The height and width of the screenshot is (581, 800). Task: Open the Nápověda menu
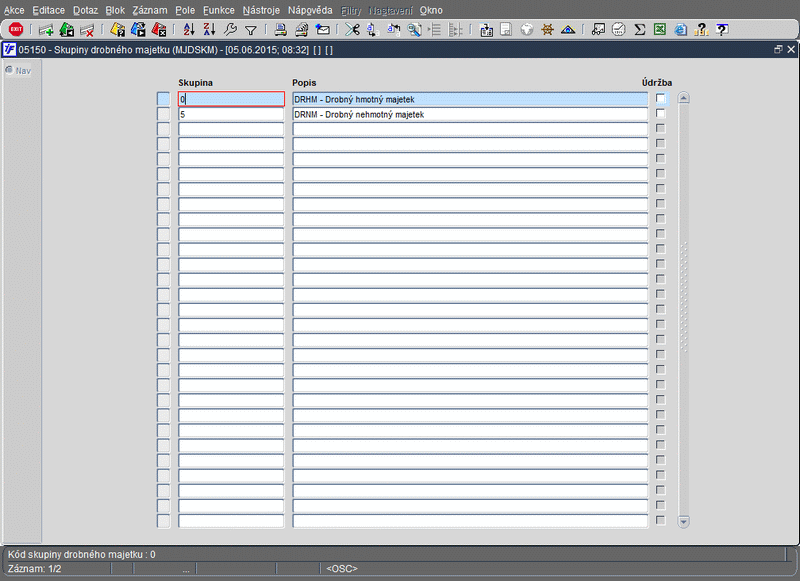310,10
